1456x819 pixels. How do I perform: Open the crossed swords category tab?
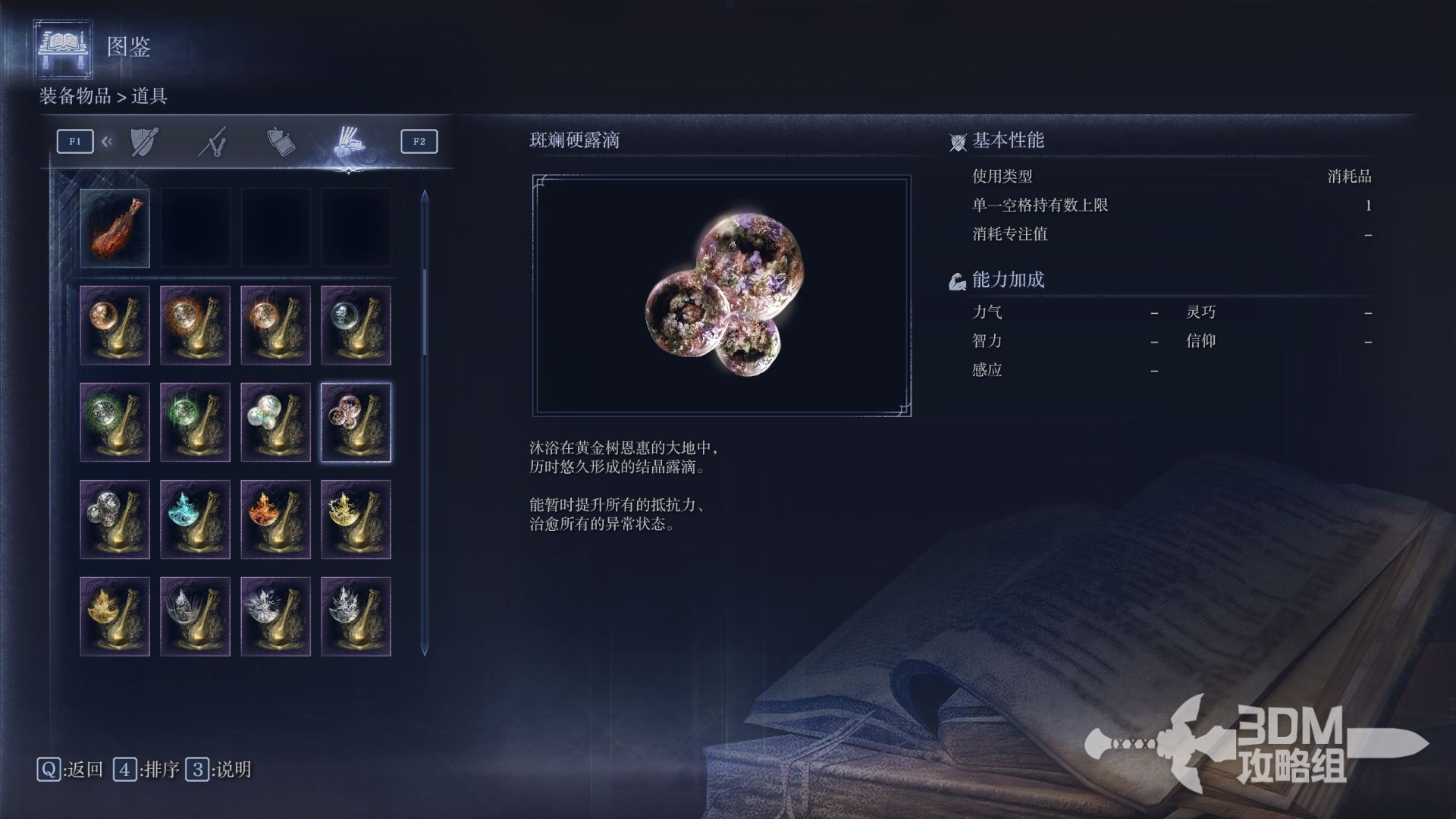point(212,142)
